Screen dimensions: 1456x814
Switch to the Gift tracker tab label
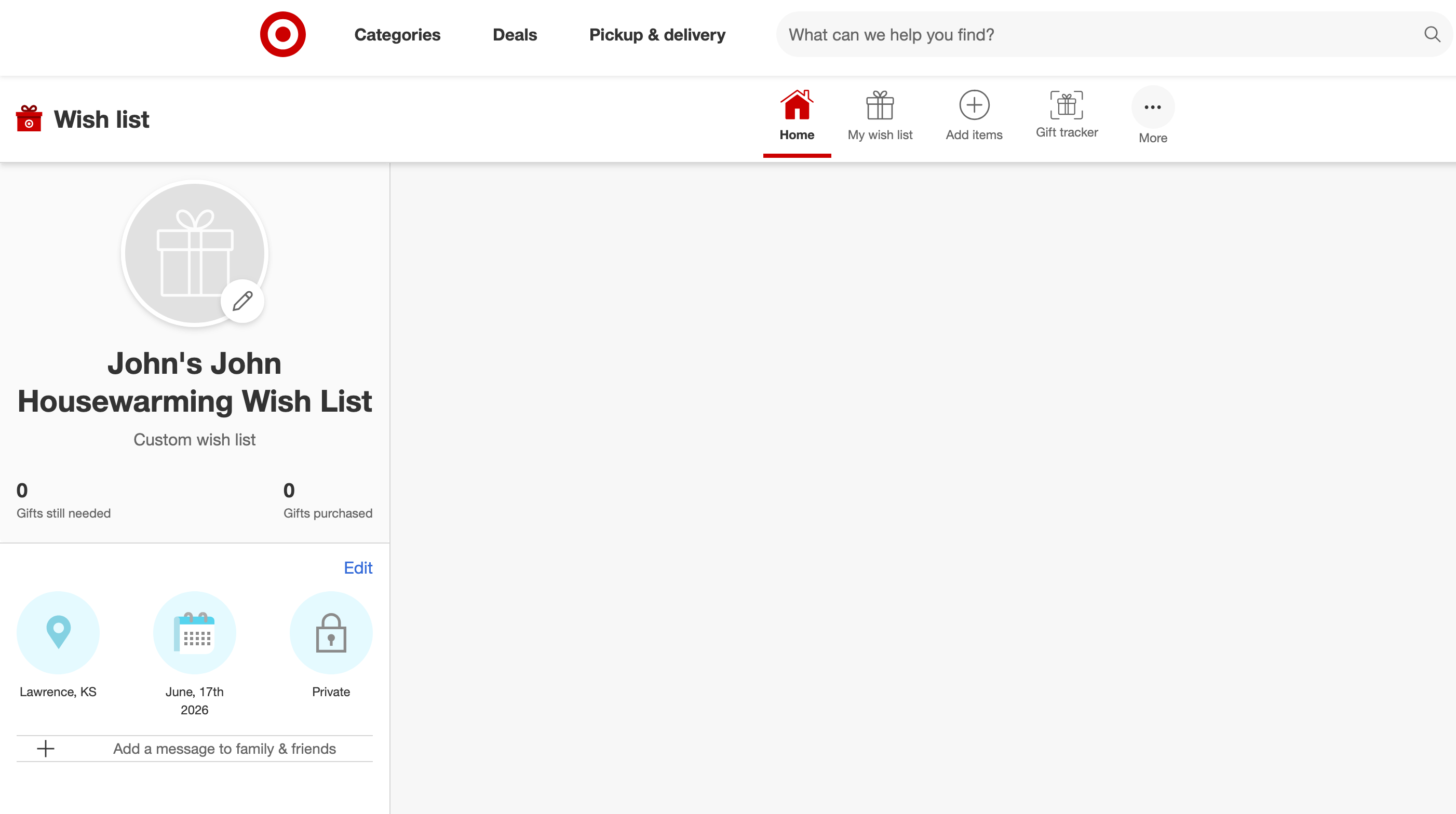tap(1067, 132)
